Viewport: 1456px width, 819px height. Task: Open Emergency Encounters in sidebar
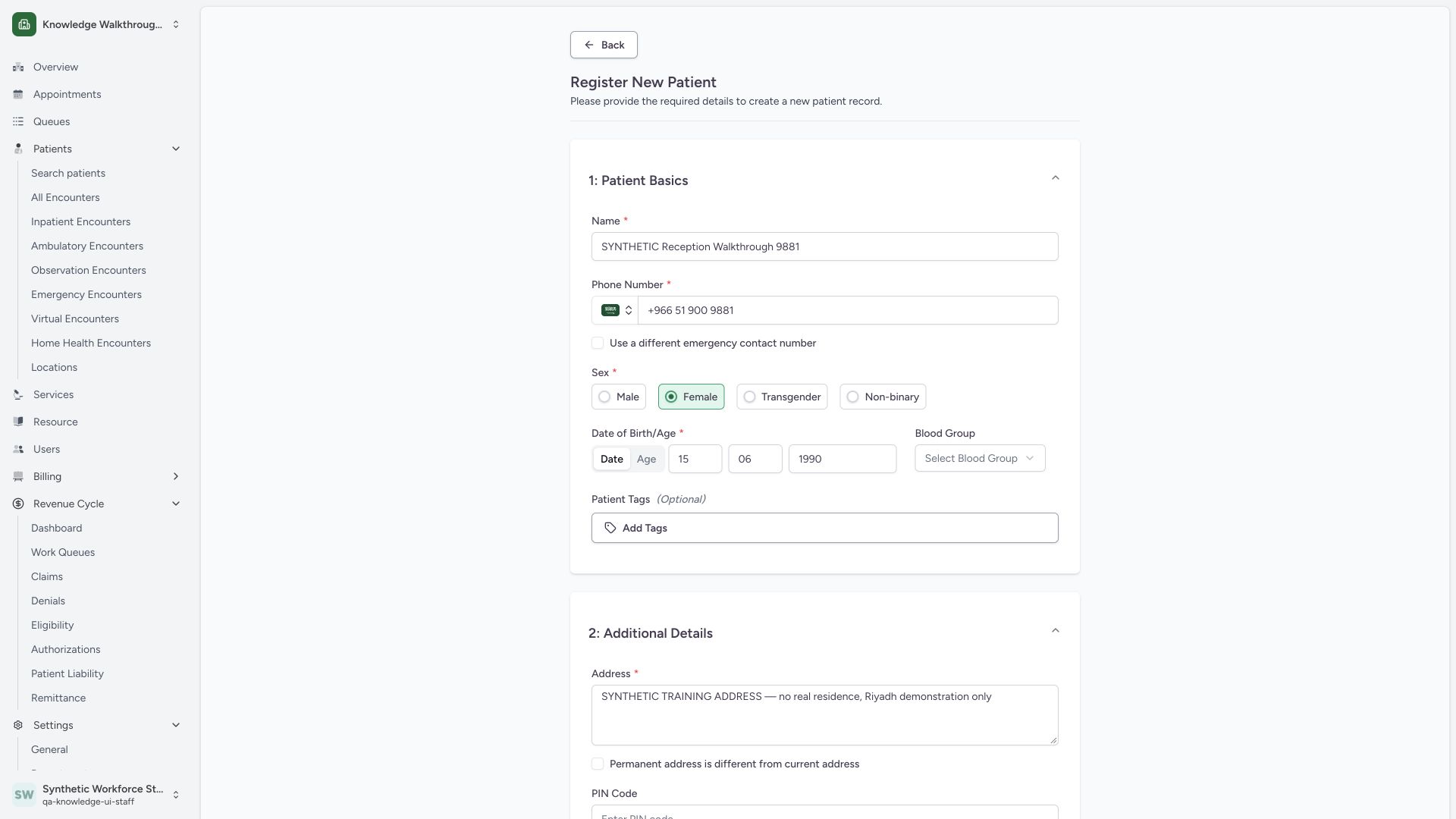tap(86, 294)
